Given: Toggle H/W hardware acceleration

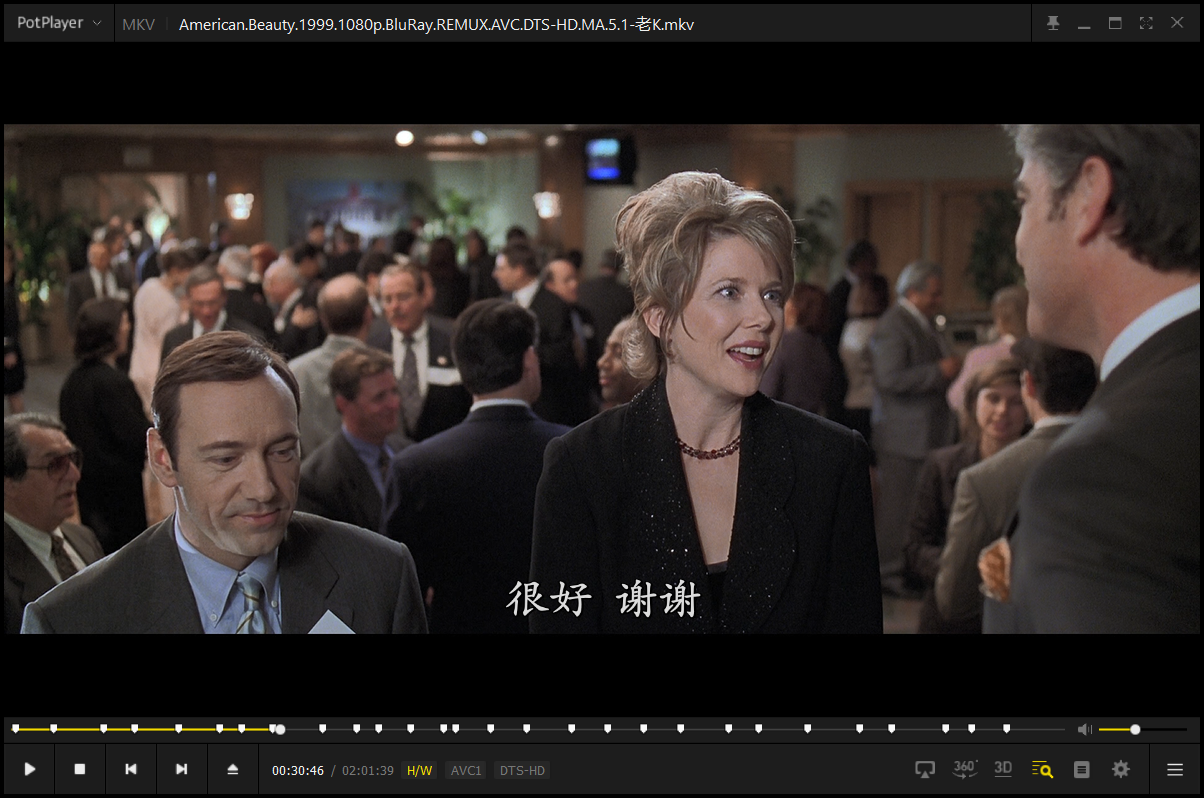Looking at the screenshot, I should click(x=419, y=770).
